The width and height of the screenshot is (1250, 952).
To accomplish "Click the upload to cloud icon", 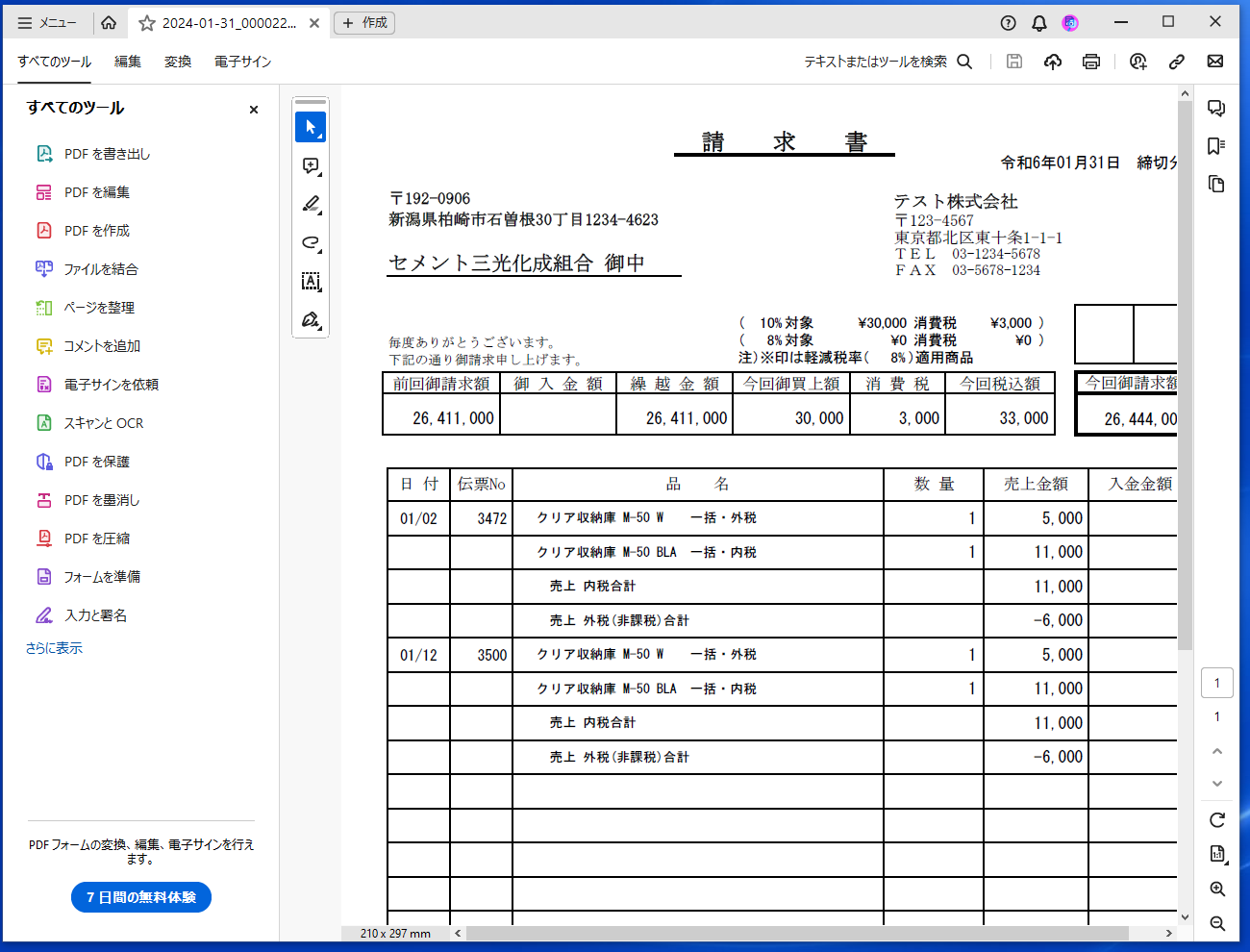I will (x=1053, y=62).
